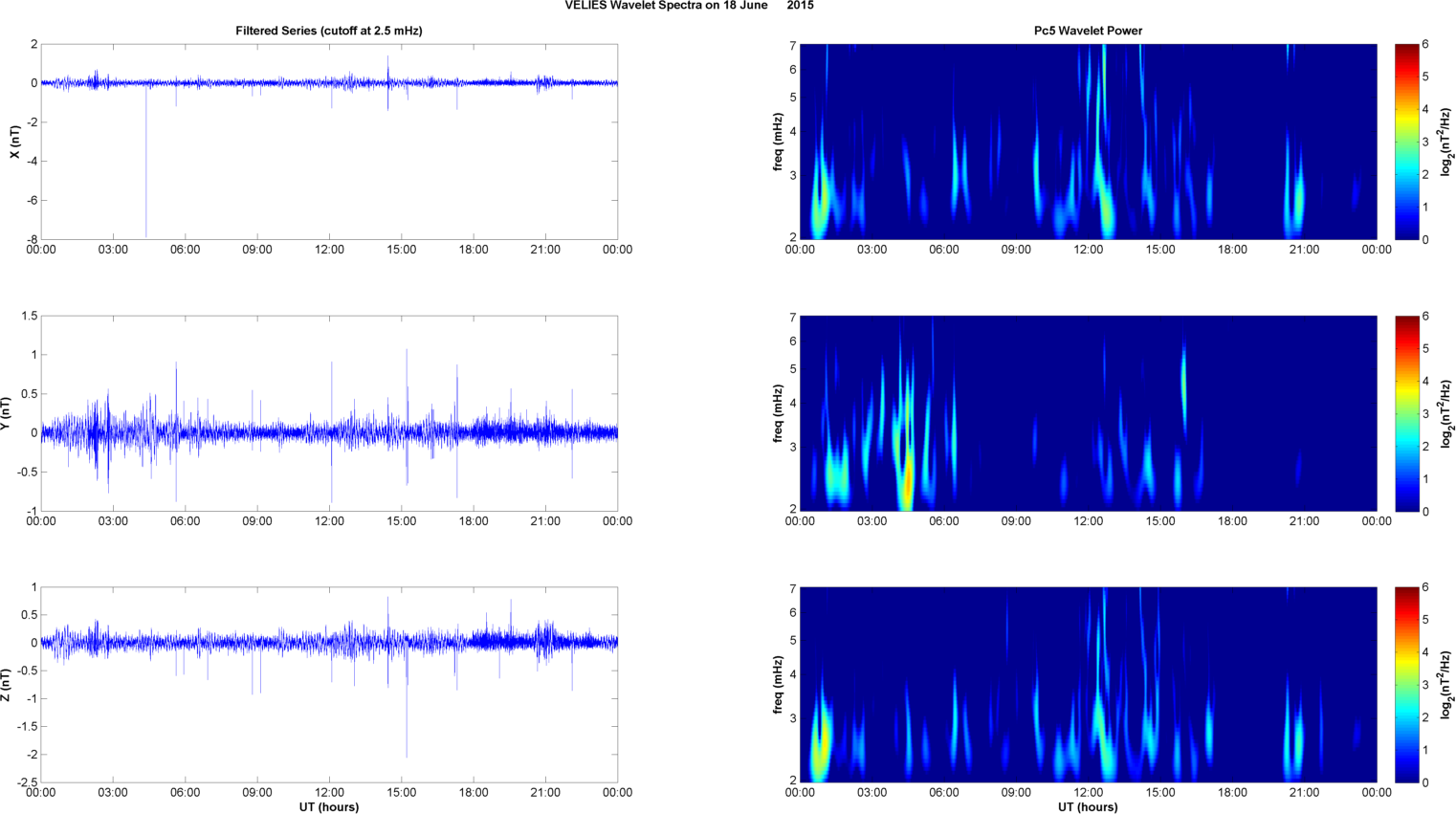Click the deep negative spike in Z series after 15:00
This screenshot has height=814, width=1456.
407,703
